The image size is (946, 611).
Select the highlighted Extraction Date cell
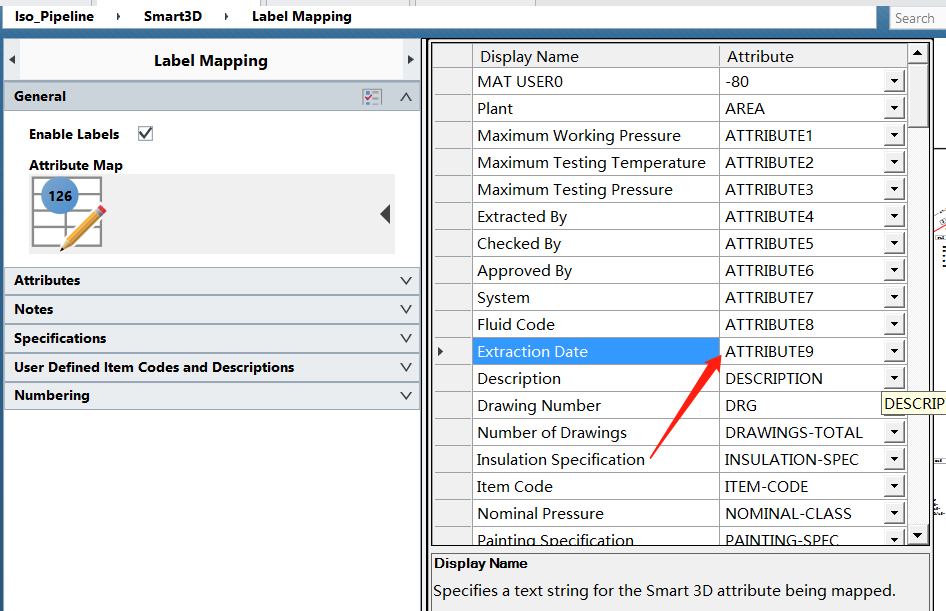click(x=595, y=351)
